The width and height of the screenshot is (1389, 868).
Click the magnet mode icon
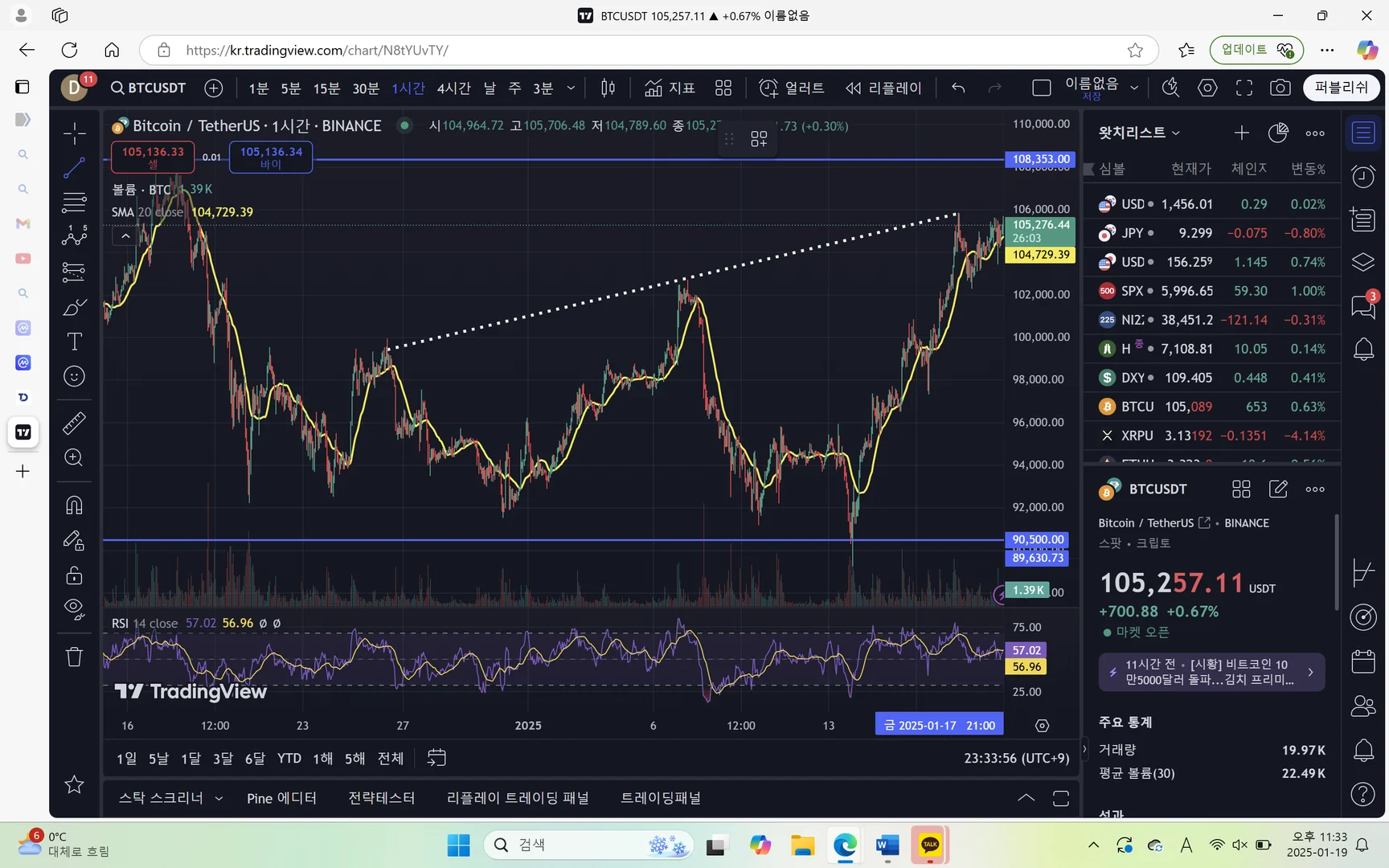[x=74, y=505]
